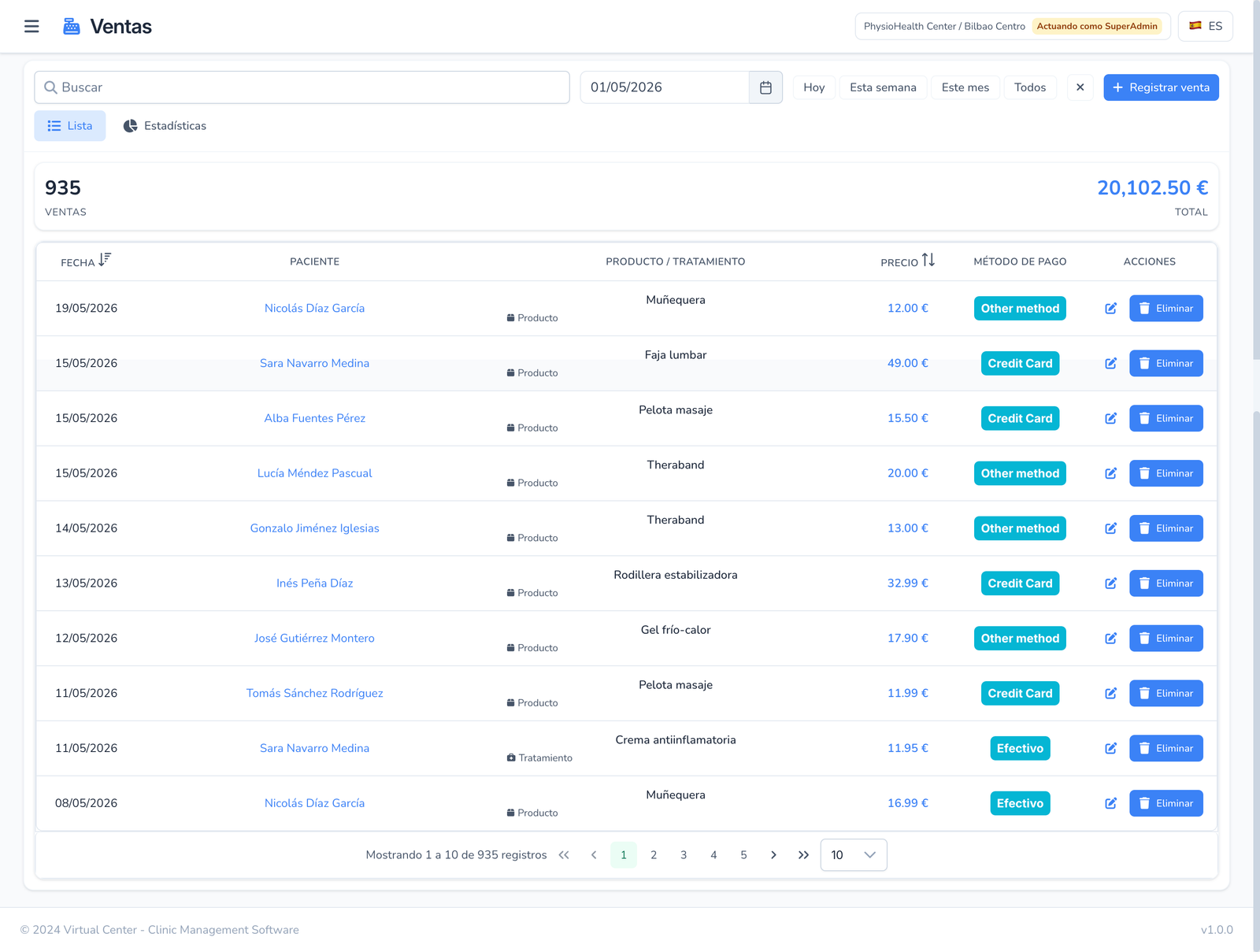The height and width of the screenshot is (952, 1260).
Task: Clear the date filter with X
Action: (x=1080, y=87)
